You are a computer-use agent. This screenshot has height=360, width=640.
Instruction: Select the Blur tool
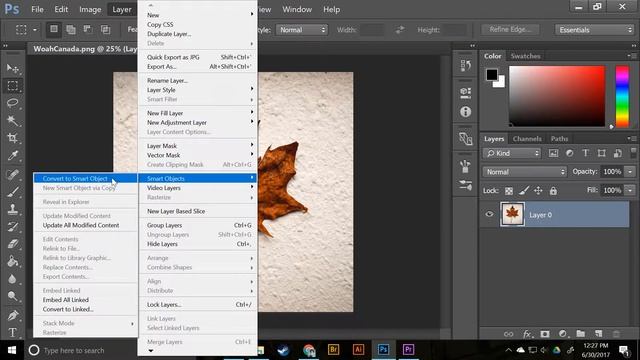13,279
